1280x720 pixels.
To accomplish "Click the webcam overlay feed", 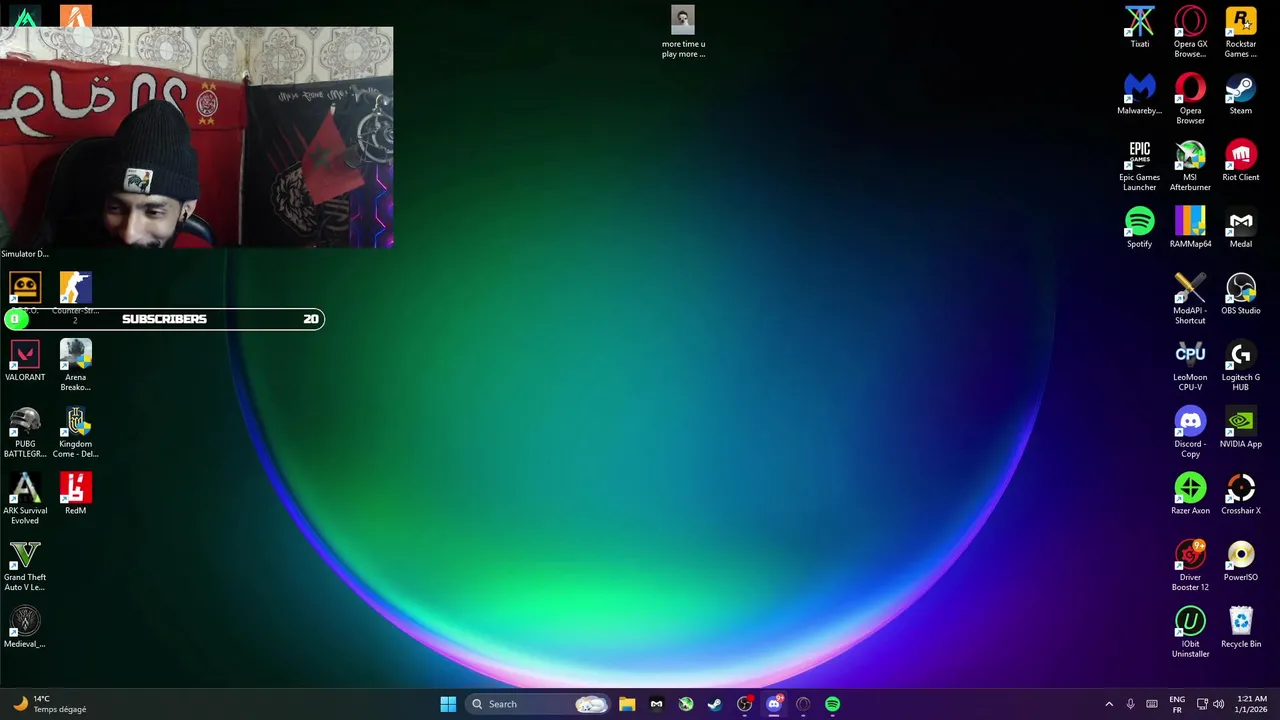I will [196, 137].
